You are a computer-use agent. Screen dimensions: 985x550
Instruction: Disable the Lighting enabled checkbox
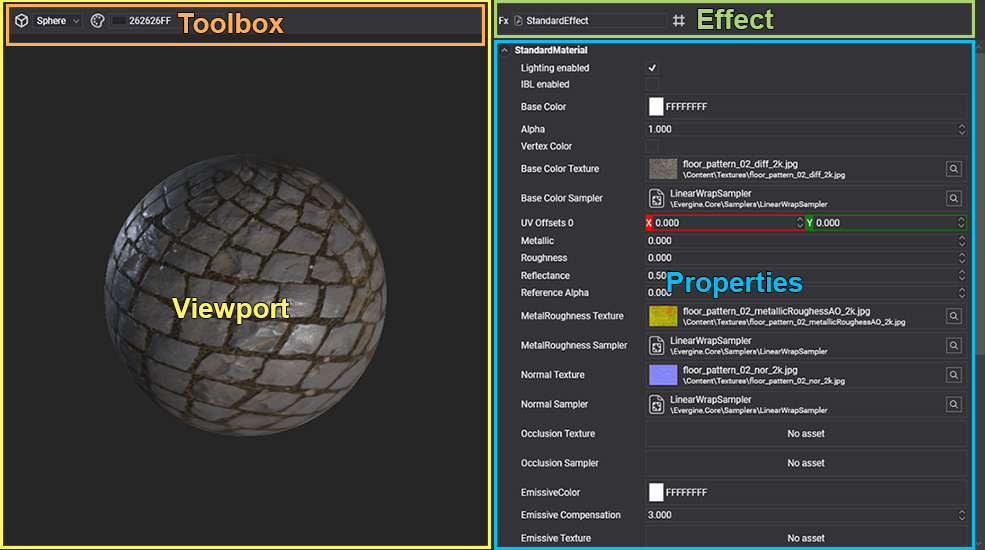coord(652,68)
